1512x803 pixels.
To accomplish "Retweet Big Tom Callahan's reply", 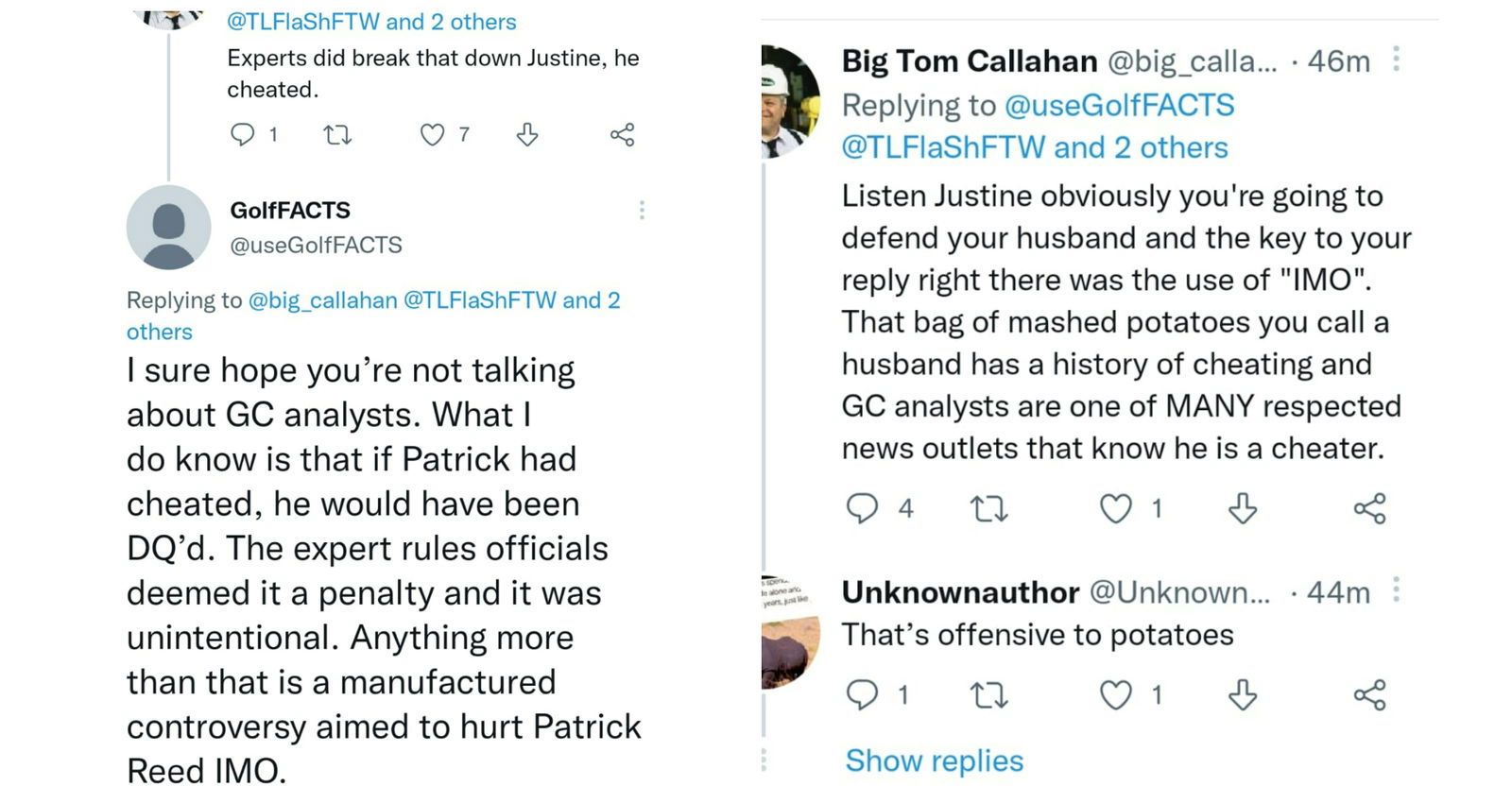I will click(988, 509).
